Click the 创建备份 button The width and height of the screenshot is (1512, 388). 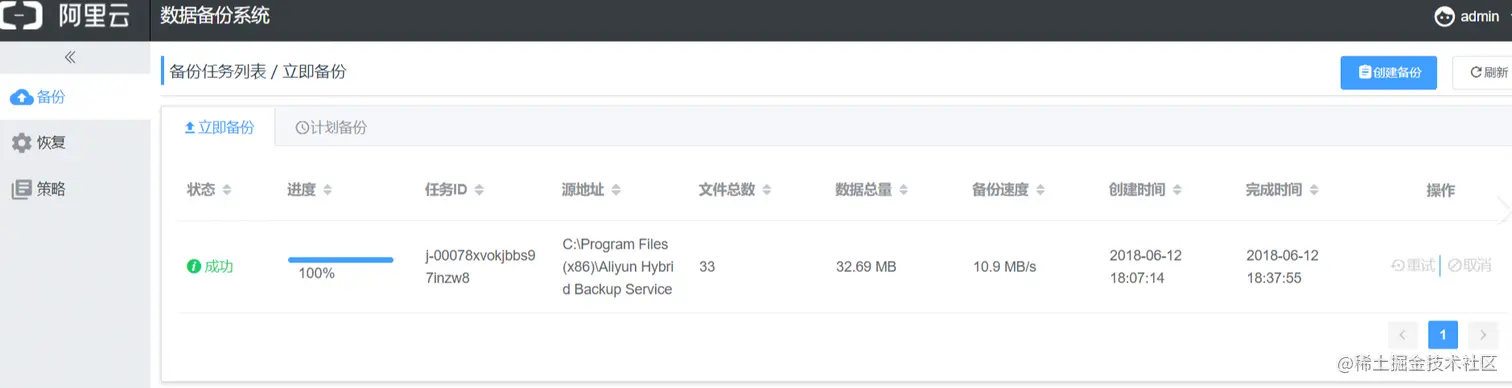click(1389, 72)
